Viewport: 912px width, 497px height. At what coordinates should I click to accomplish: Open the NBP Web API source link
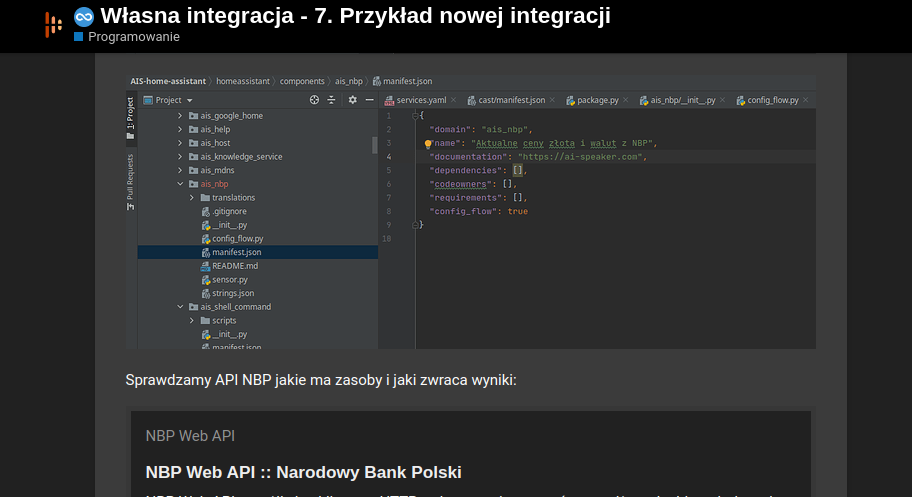(190, 436)
